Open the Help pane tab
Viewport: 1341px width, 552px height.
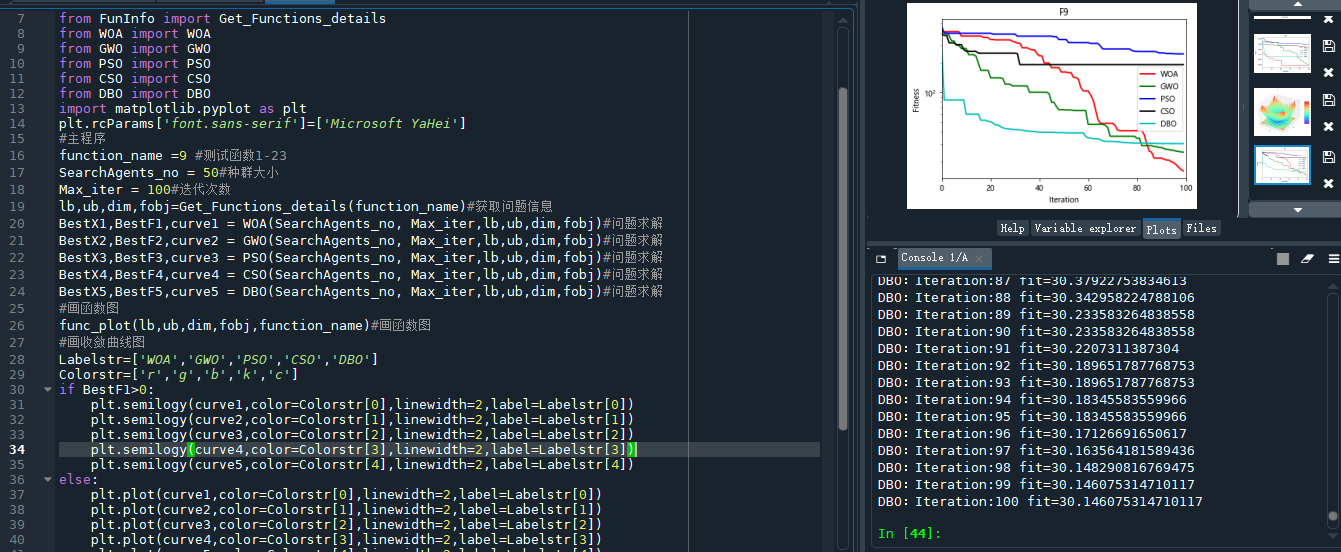1012,228
